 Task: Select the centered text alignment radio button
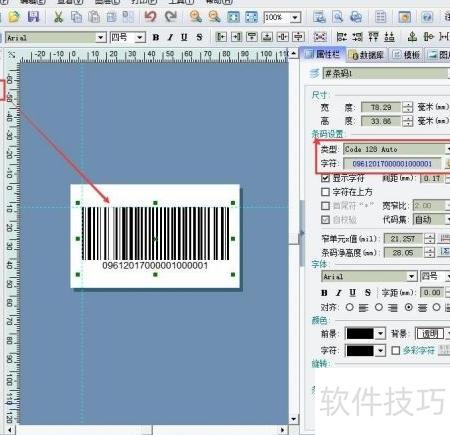pos(409,307)
